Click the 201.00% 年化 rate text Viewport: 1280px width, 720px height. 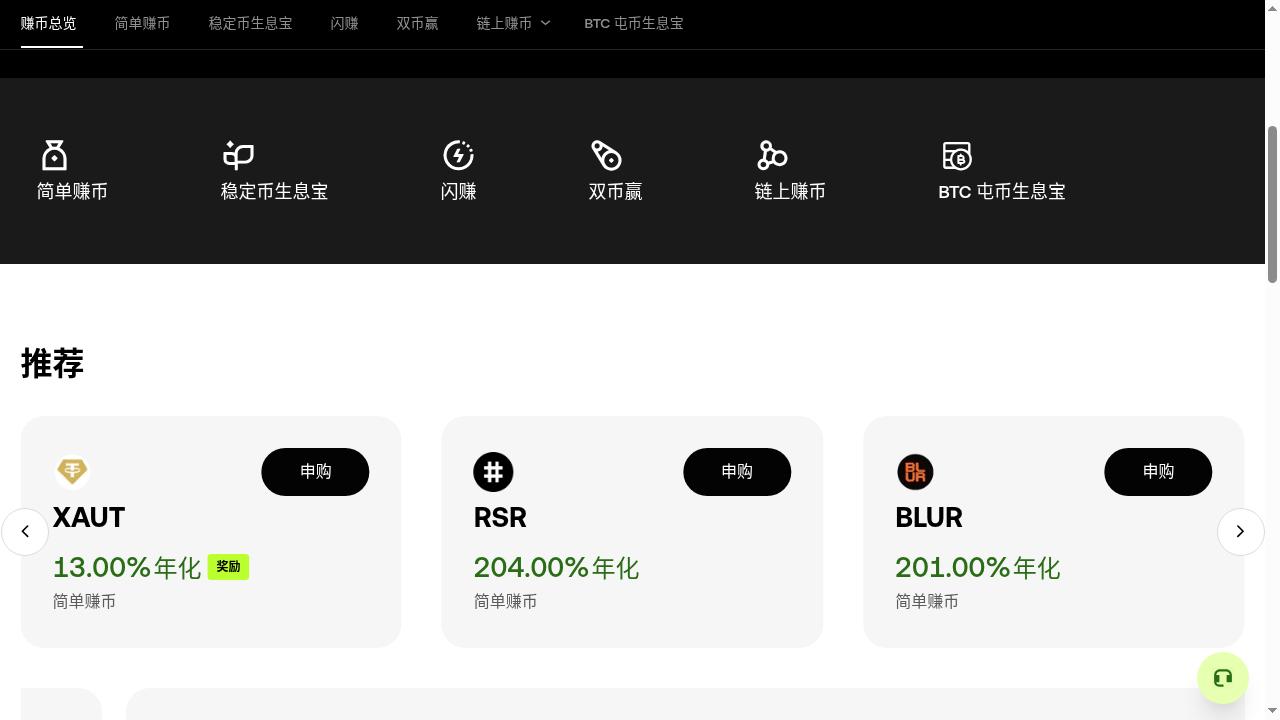click(978, 568)
